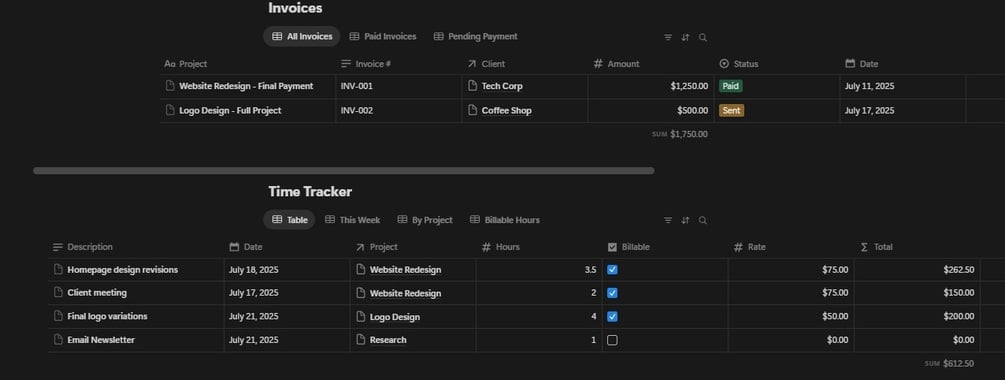The image size is (1005, 380).
Task: Click the INV-002 cell
Action: (x=399, y=110)
